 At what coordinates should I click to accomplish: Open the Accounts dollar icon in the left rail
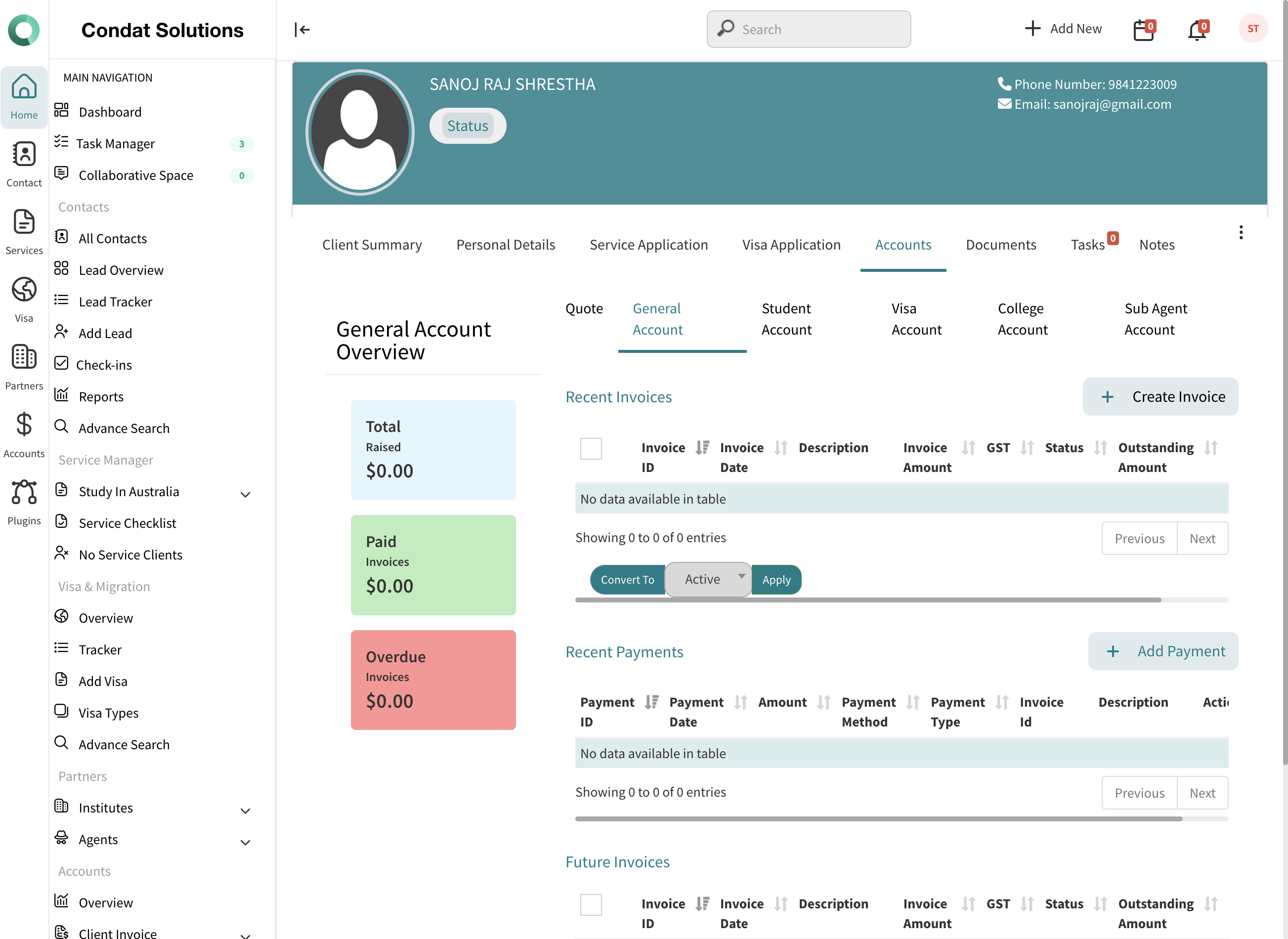24,435
